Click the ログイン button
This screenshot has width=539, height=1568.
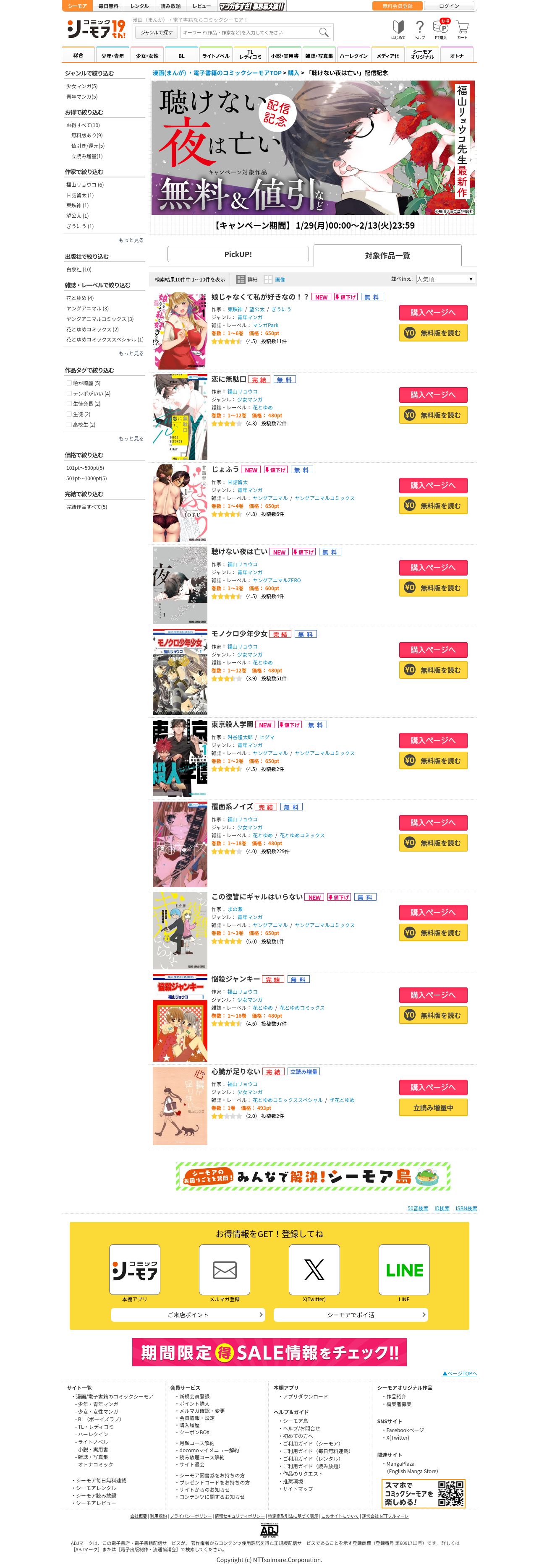pyautogui.click(x=449, y=6)
